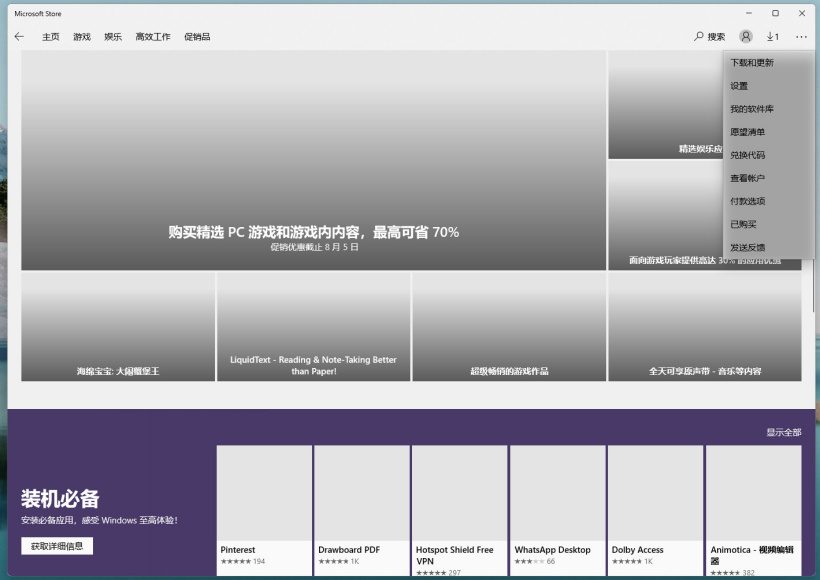Click the PC游戏 70% off hero banner

pyautogui.click(x=313, y=160)
